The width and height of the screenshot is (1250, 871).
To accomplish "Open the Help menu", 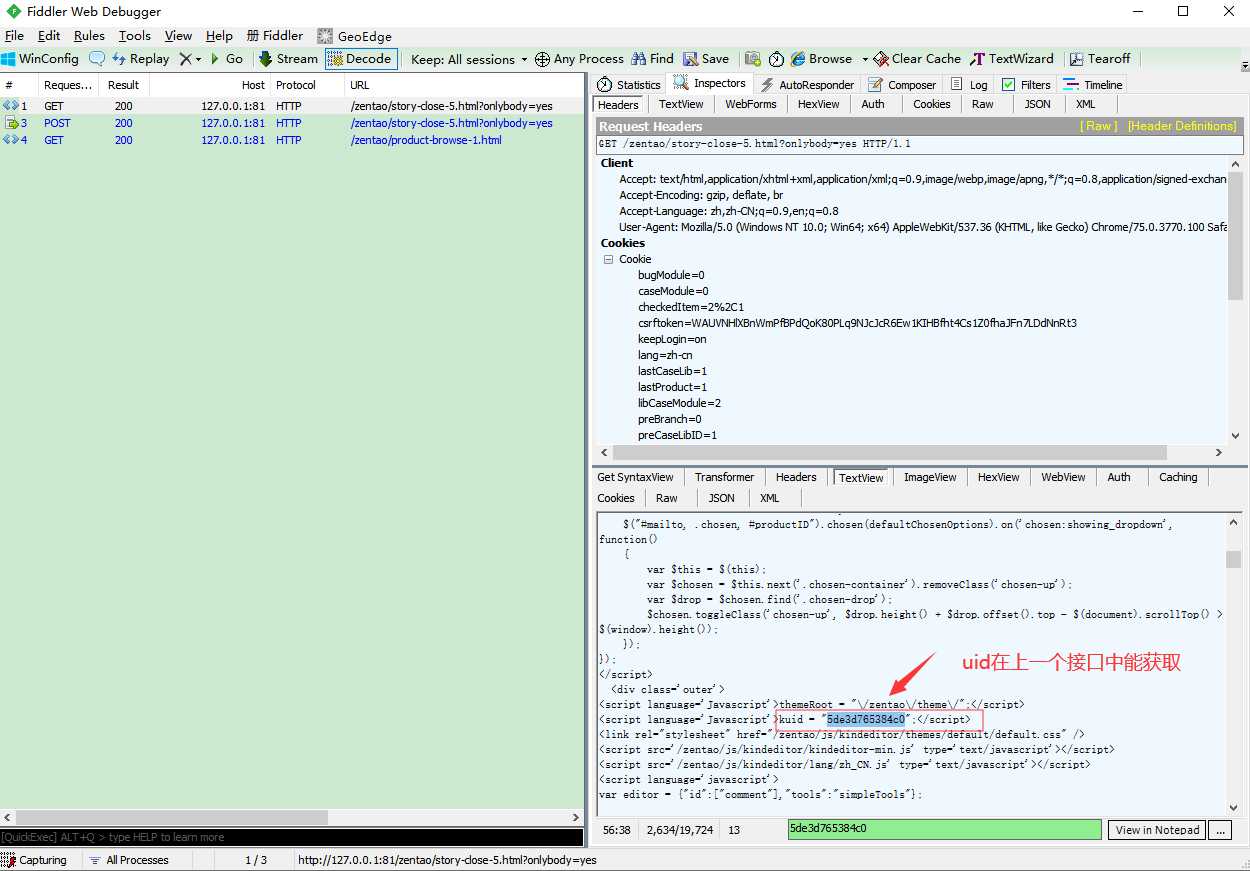I will (219, 35).
